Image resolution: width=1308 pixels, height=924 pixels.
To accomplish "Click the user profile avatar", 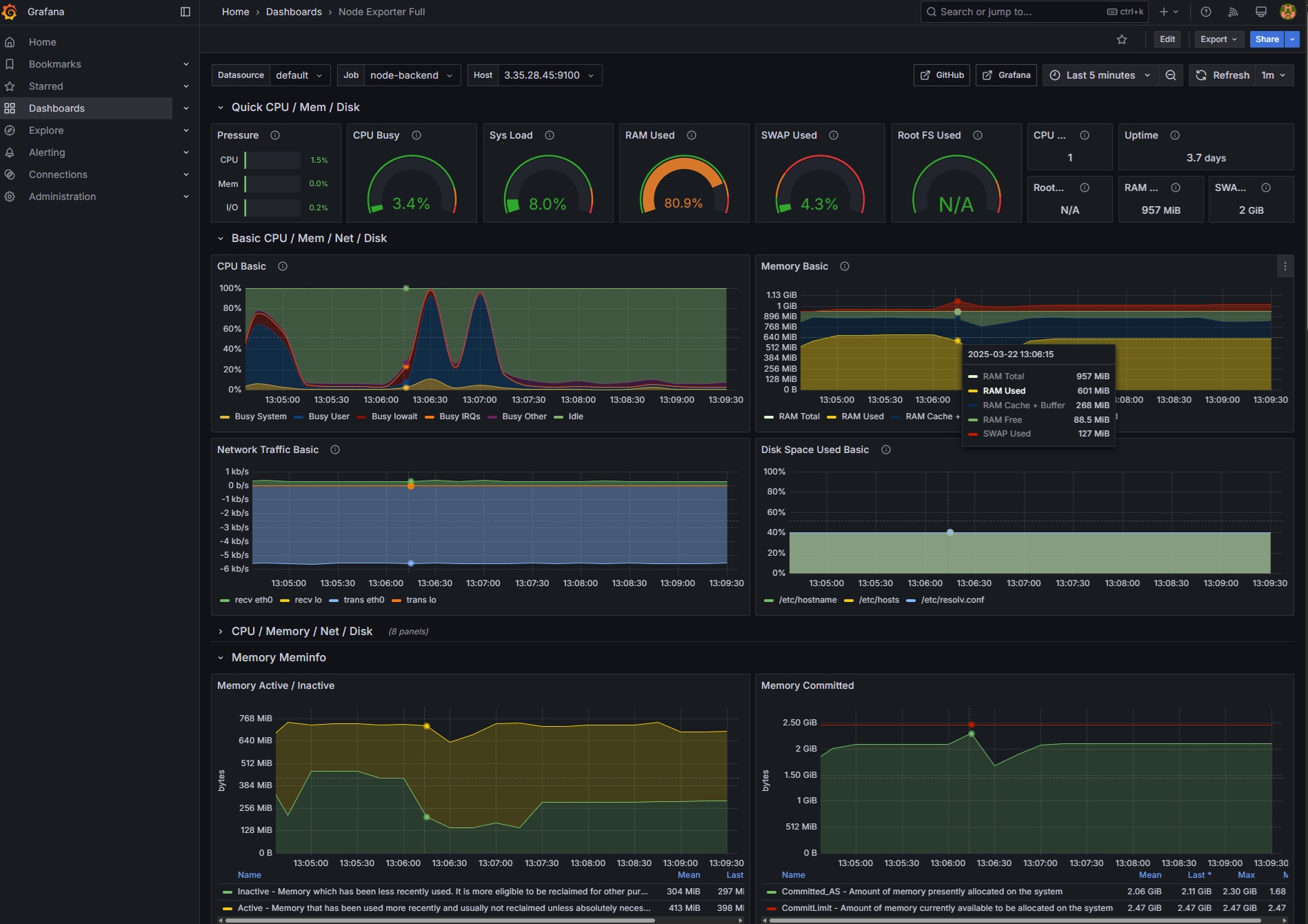I will 1288,12.
